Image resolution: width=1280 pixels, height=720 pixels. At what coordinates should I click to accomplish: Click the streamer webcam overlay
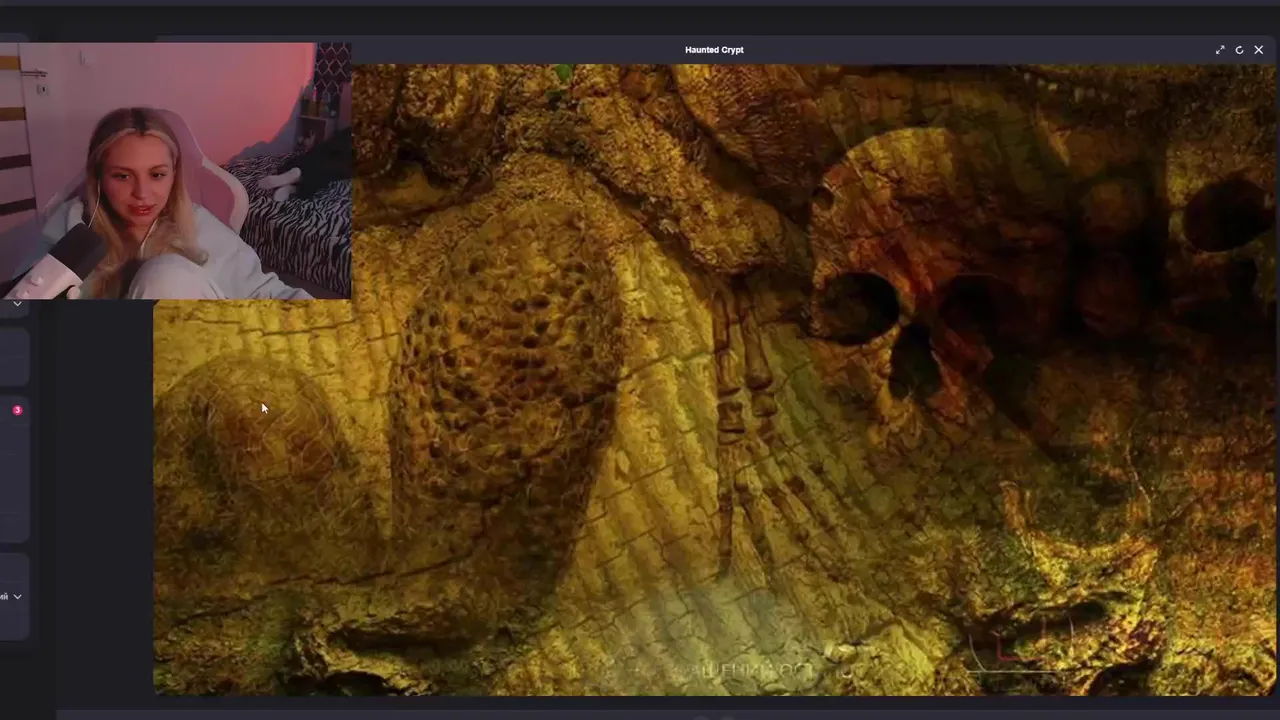[x=175, y=171]
